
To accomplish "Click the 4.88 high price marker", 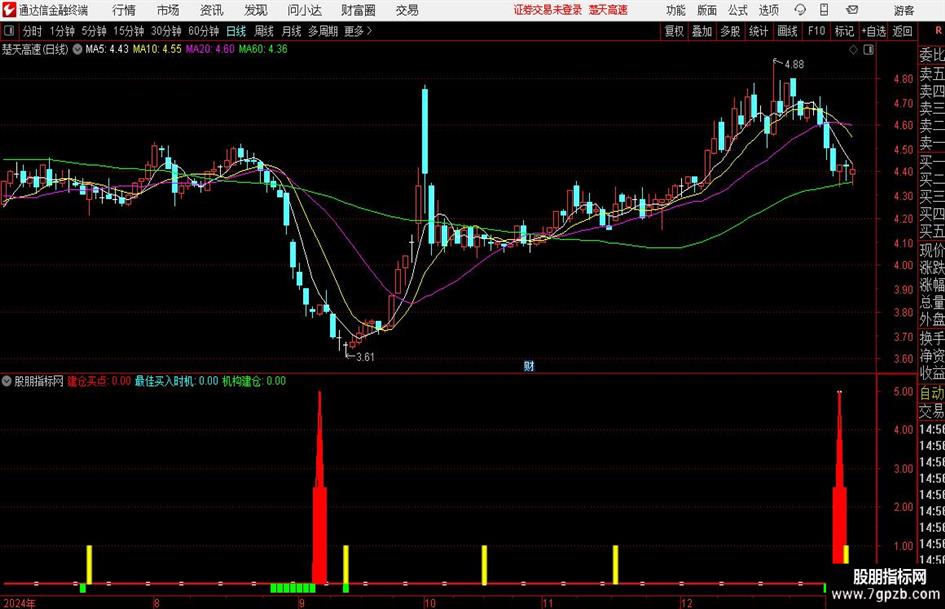I will [x=794, y=65].
